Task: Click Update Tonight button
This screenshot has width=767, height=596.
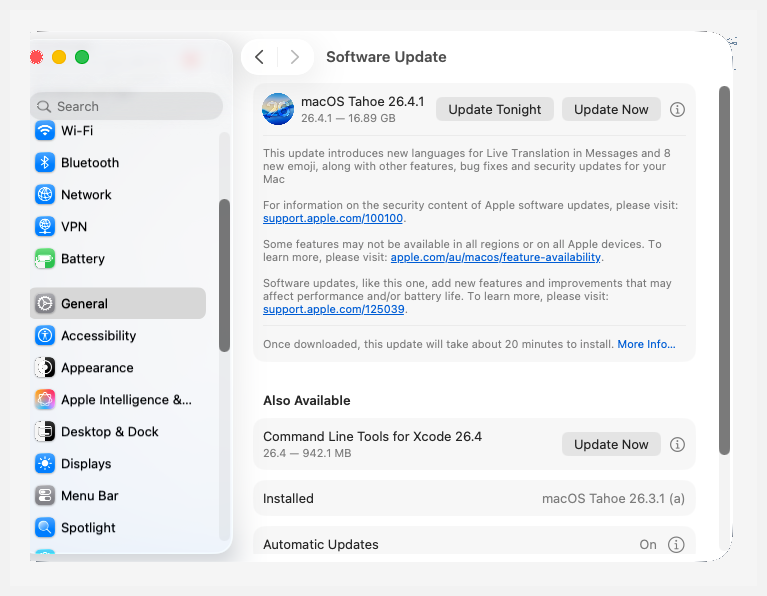Action: coord(495,109)
